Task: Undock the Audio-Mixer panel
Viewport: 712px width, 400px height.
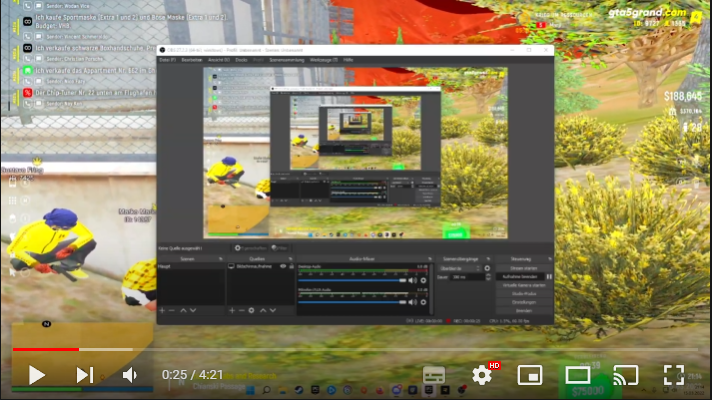Action: pos(430,259)
